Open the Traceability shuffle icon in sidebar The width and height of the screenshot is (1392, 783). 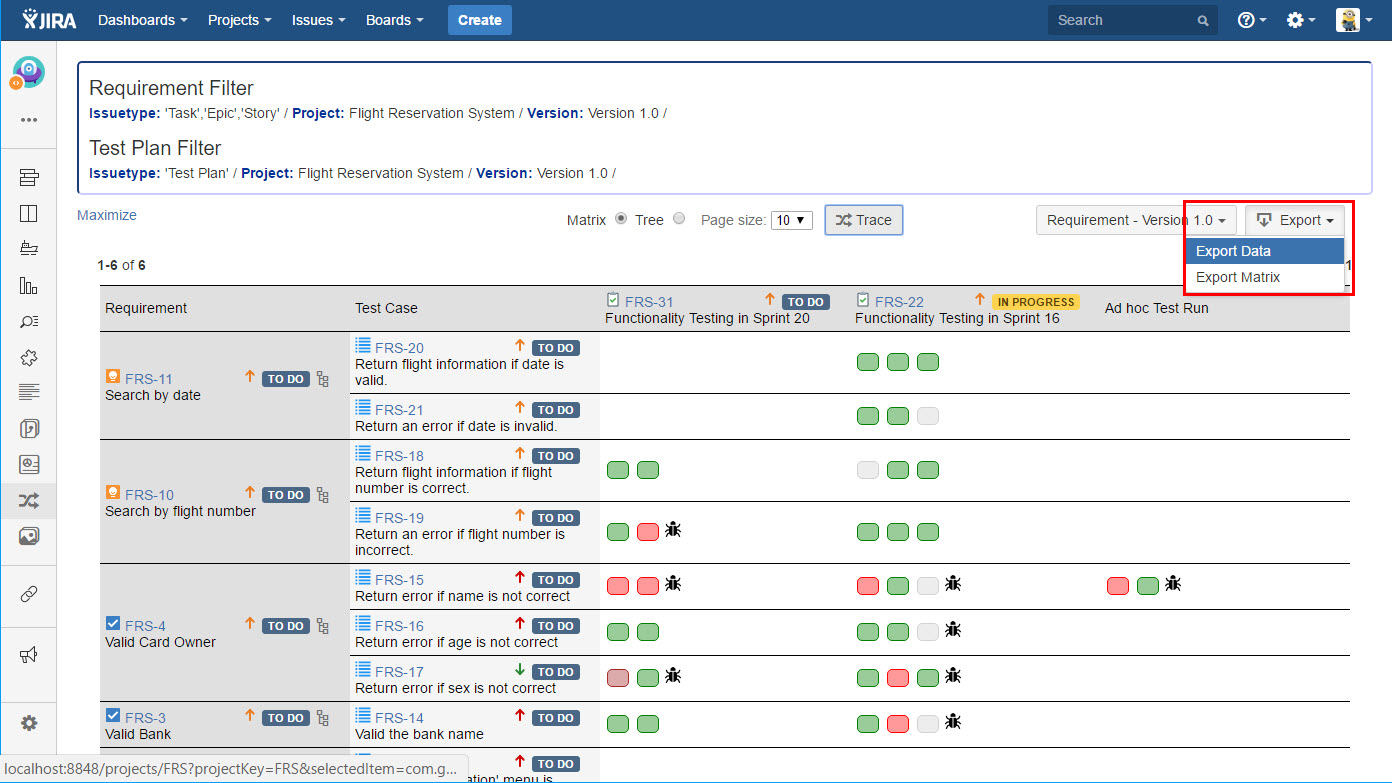tap(28, 501)
